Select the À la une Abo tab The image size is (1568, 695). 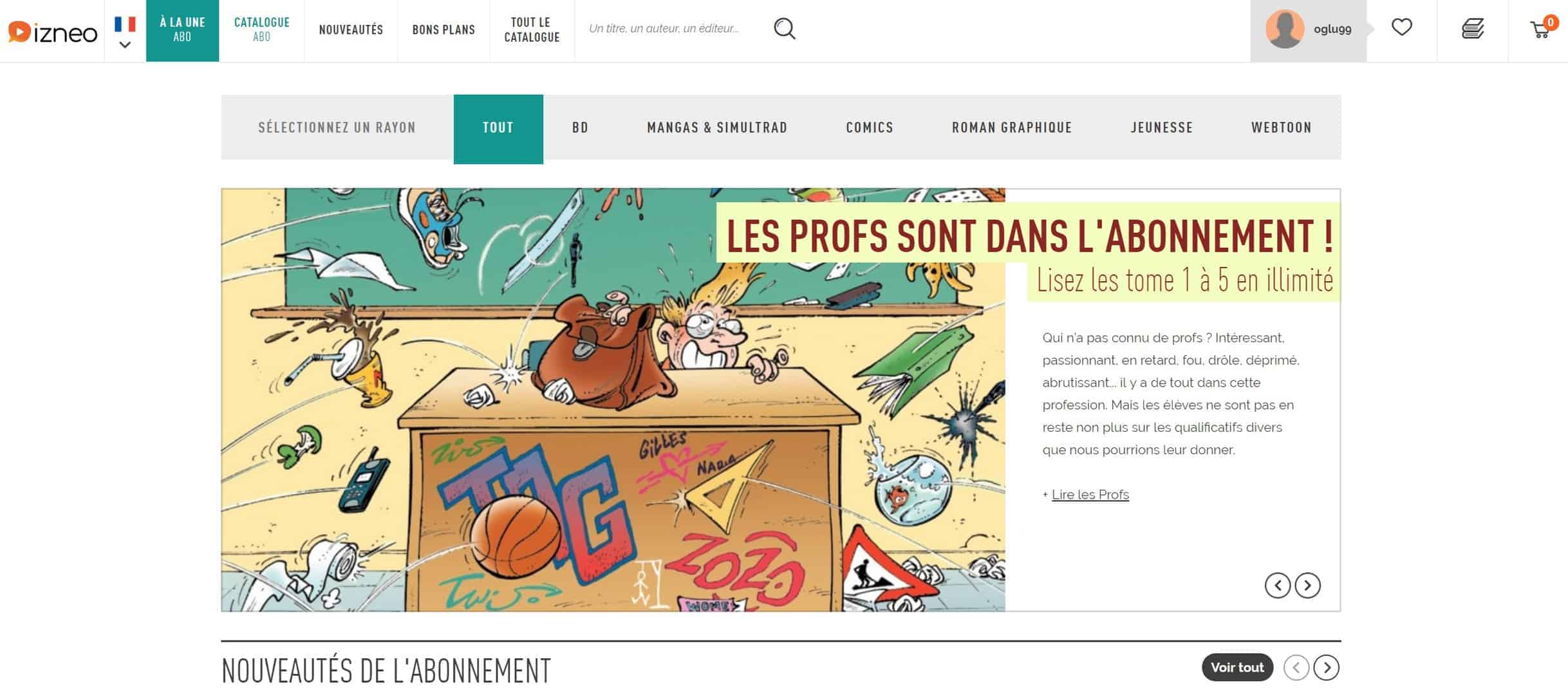(x=182, y=30)
